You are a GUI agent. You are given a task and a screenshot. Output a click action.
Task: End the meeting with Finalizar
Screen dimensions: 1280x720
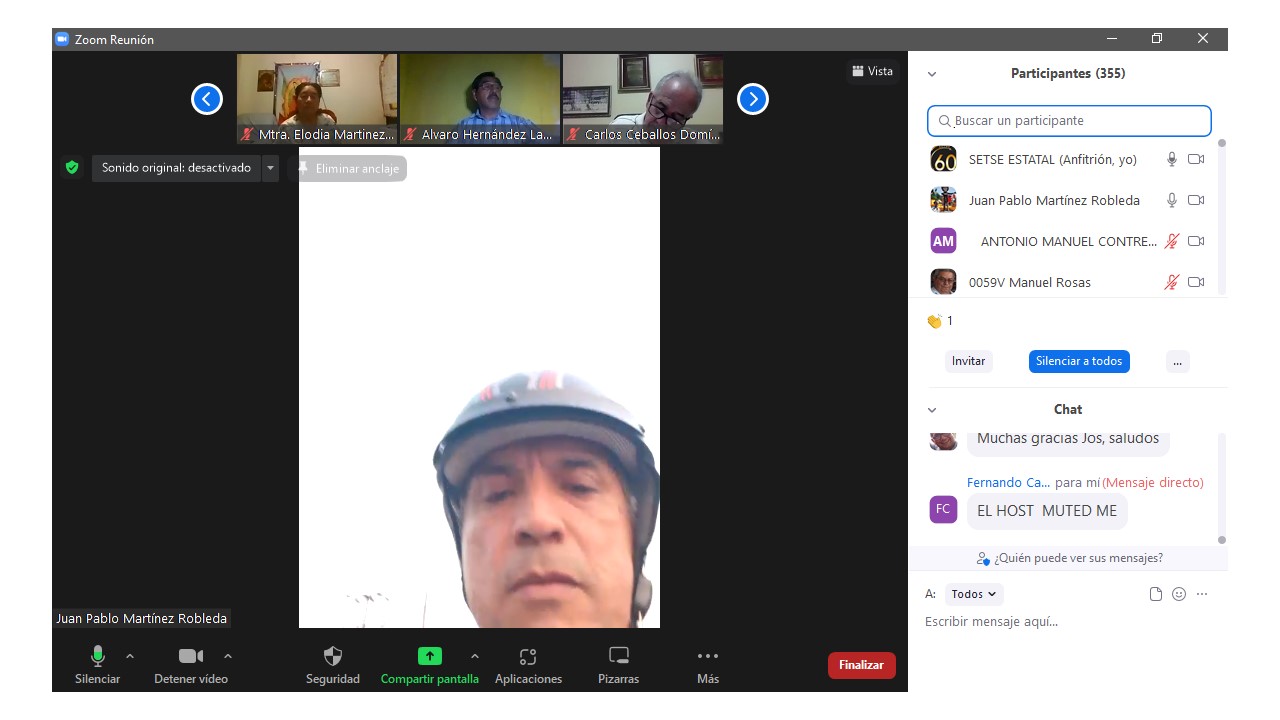click(x=861, y=665)
